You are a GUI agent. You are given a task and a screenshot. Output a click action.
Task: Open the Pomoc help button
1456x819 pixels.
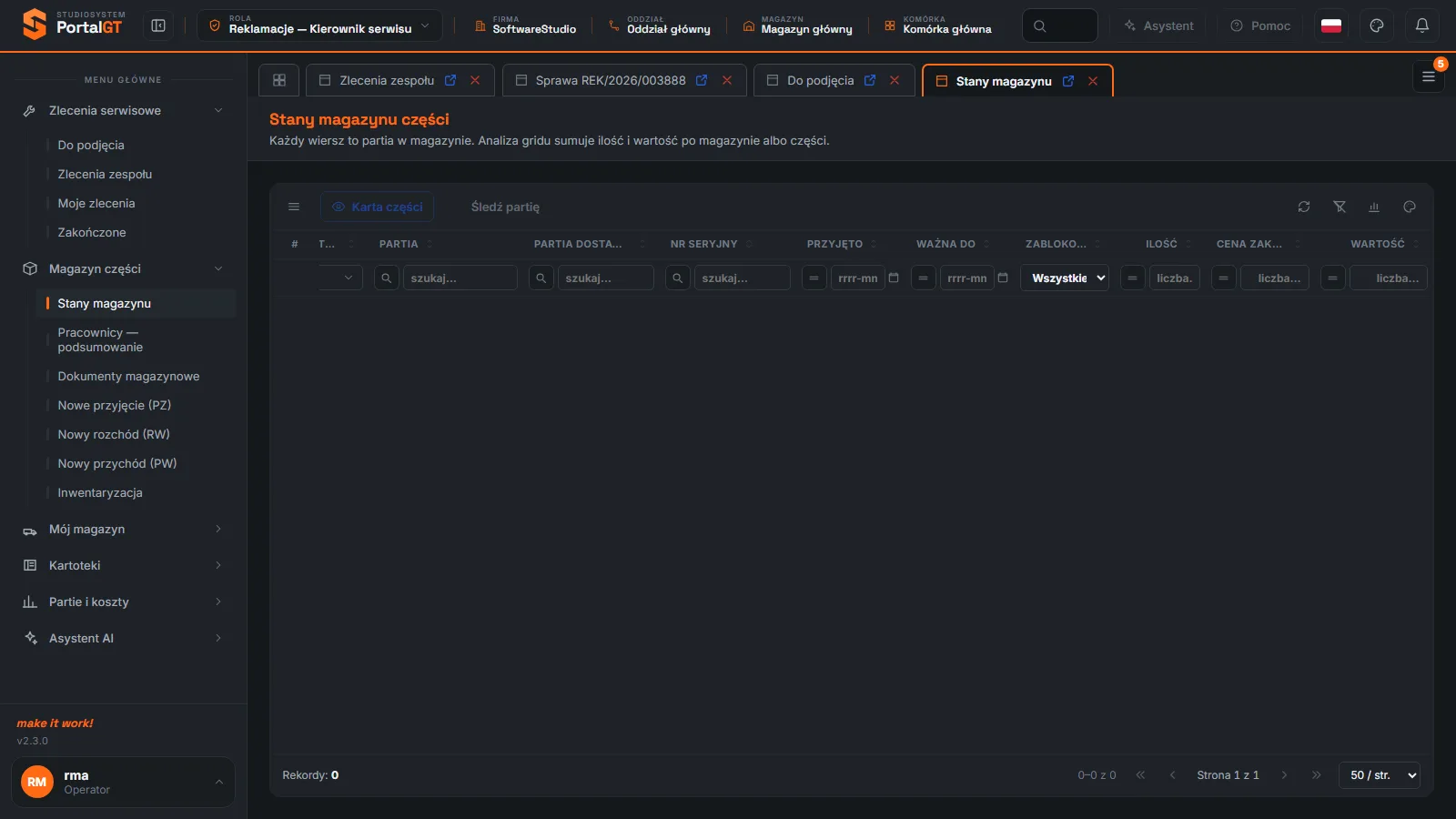click(x=1260, y=25)
